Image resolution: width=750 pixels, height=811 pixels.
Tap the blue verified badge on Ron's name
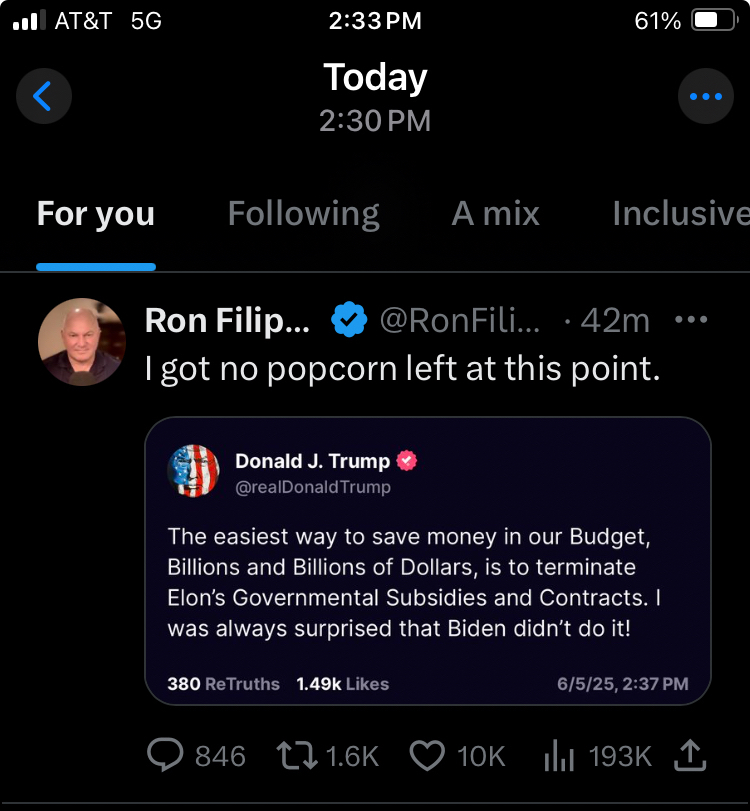348,320
